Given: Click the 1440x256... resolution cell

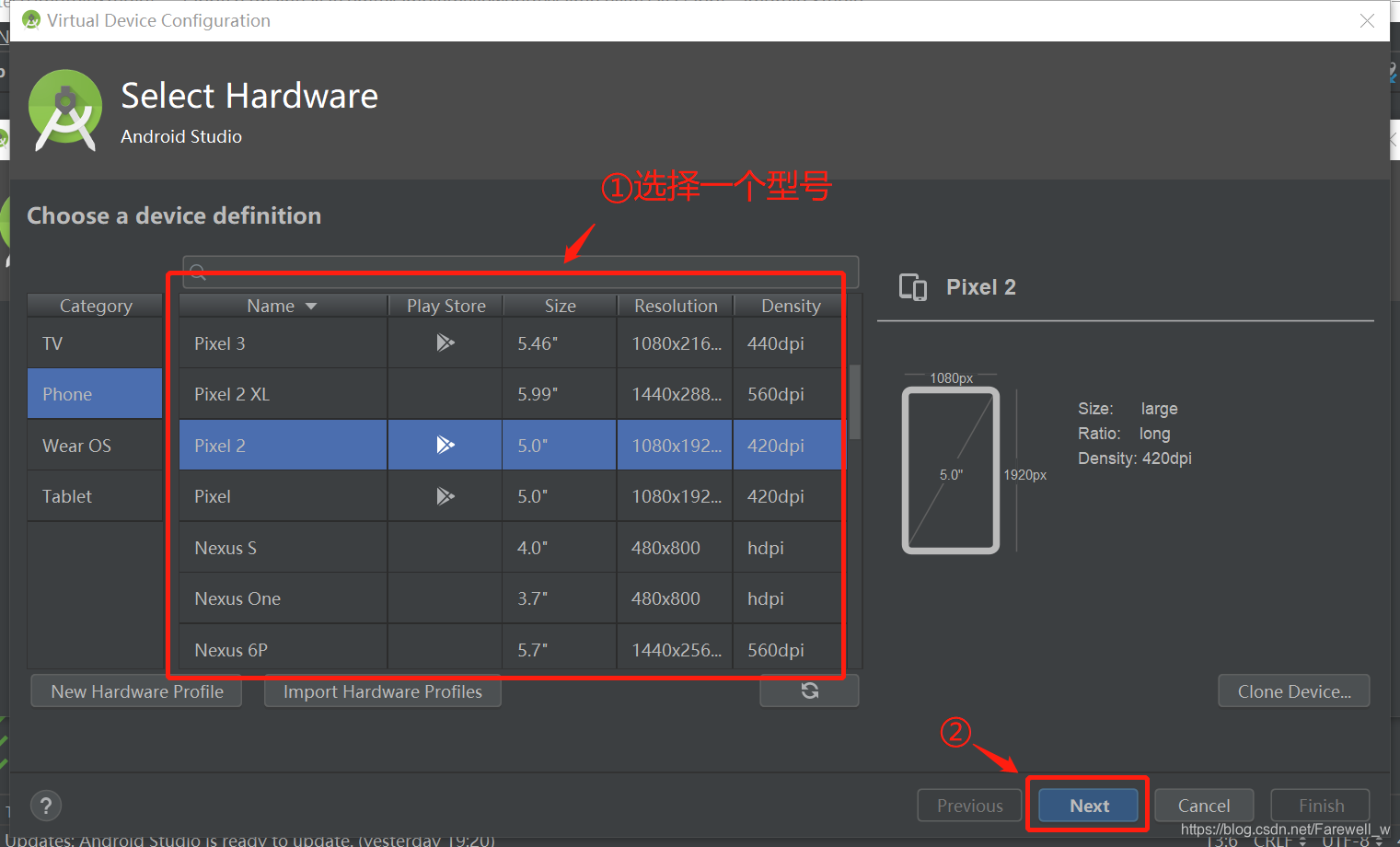Looking at the screenshot, I should click(x=675, y=648).
